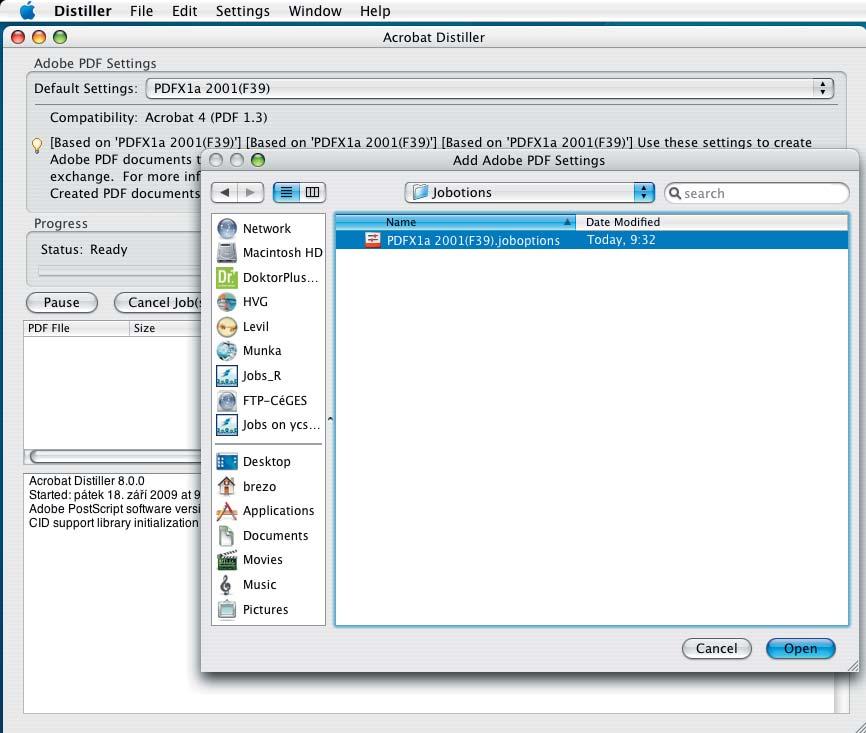This screenshot has width=866, height=733.
Task: Open brezo home folder in sidebar
Action: pos(268,486)
